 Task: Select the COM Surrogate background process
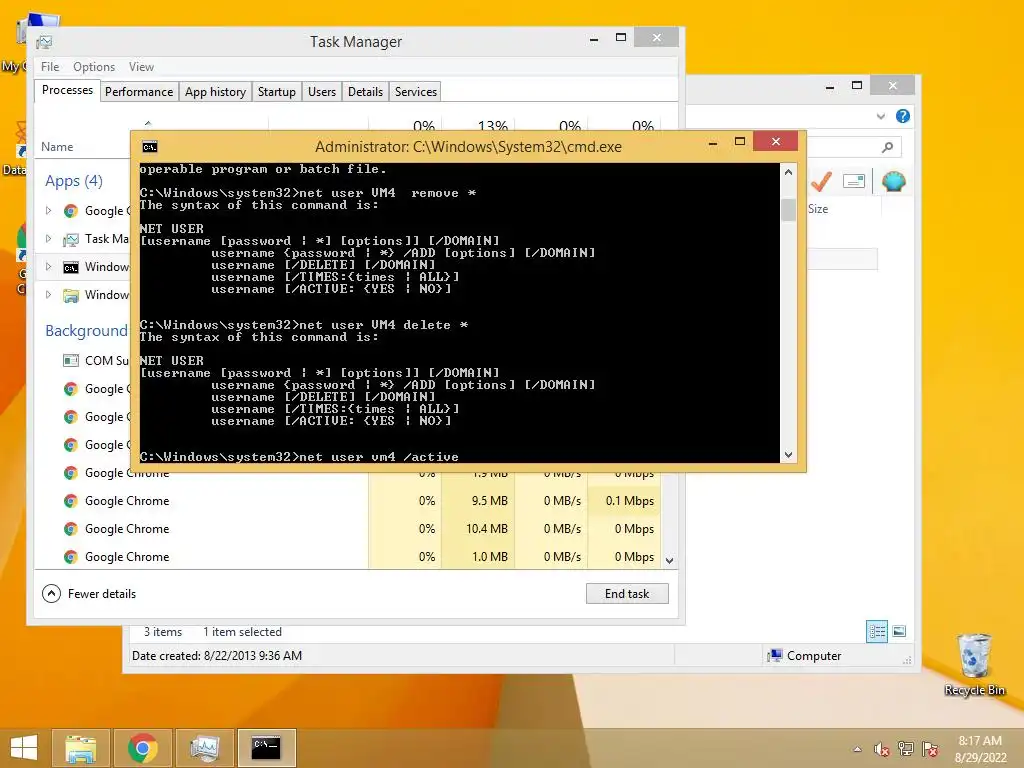click(97, 360)
